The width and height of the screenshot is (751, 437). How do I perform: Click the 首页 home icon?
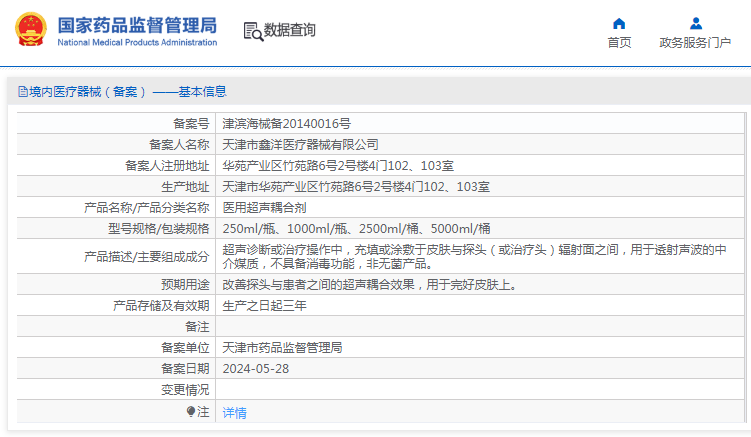(x=619, y=23)
